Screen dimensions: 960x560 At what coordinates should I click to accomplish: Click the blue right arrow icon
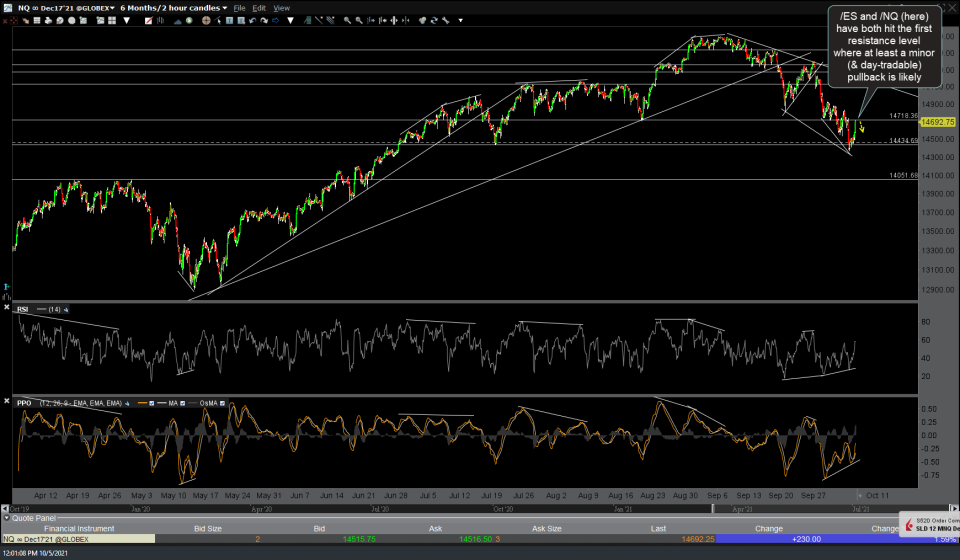276,20
